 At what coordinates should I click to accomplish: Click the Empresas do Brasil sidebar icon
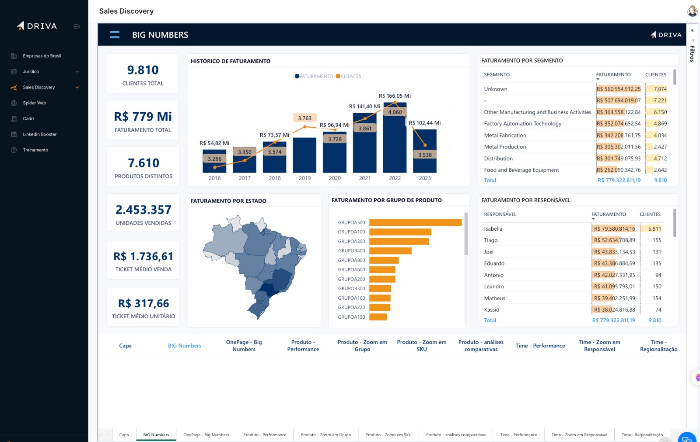point(13,56)
